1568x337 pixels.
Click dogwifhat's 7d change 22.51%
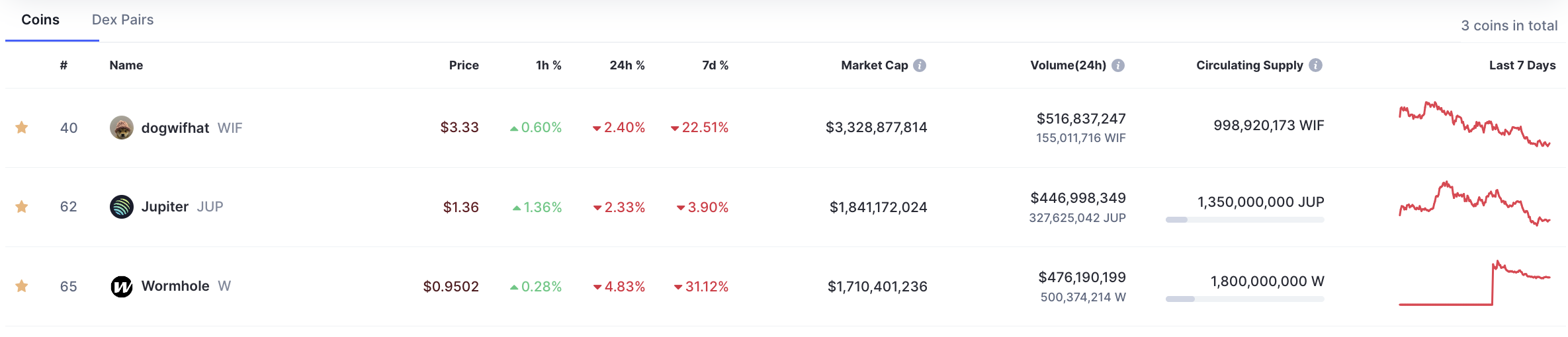[x=699, y=128]
